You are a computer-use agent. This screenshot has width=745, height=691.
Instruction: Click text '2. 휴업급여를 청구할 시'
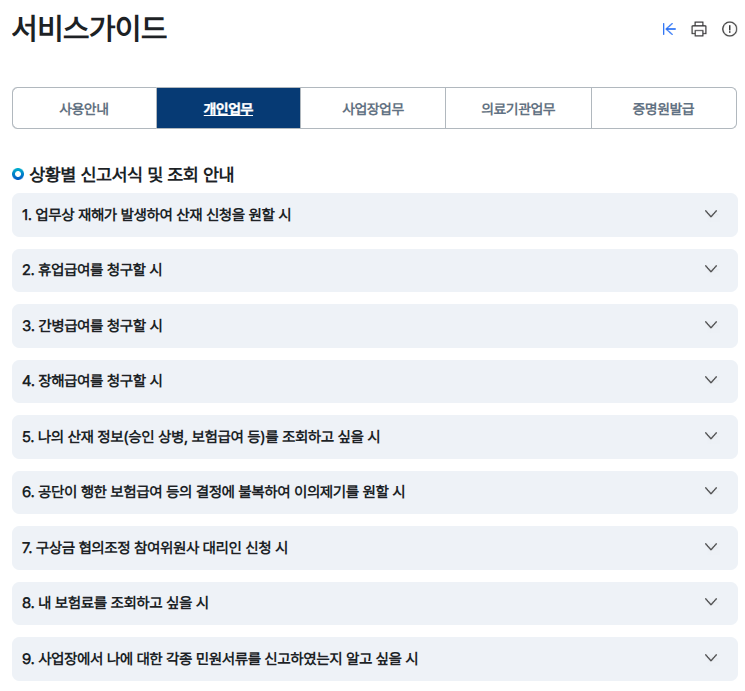pos(92,270)
